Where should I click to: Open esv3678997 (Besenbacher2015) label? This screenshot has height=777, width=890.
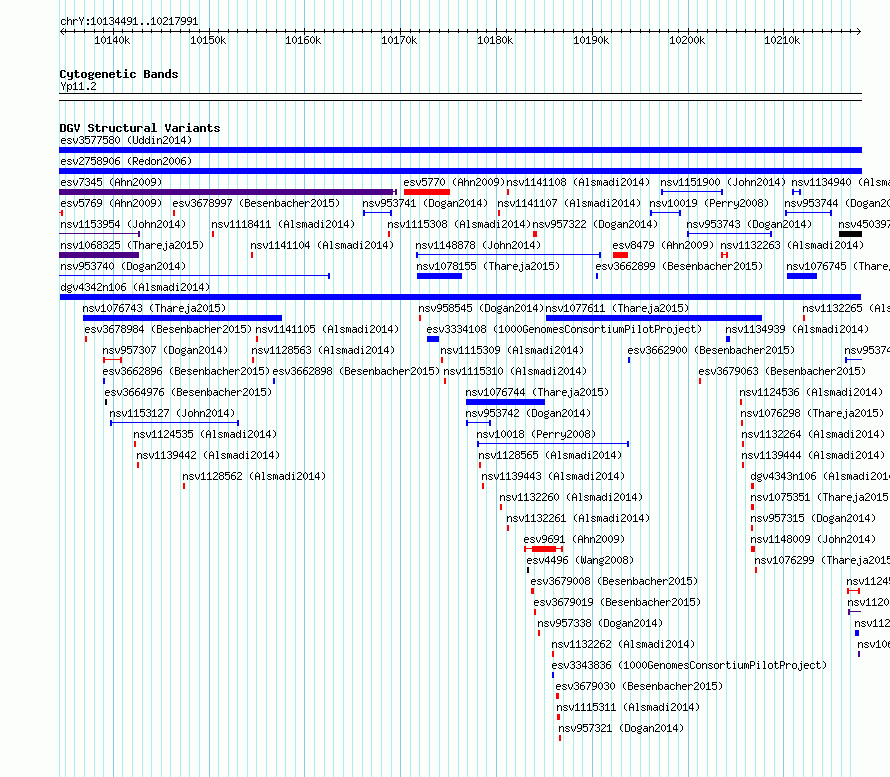click(x=256, y=203)
